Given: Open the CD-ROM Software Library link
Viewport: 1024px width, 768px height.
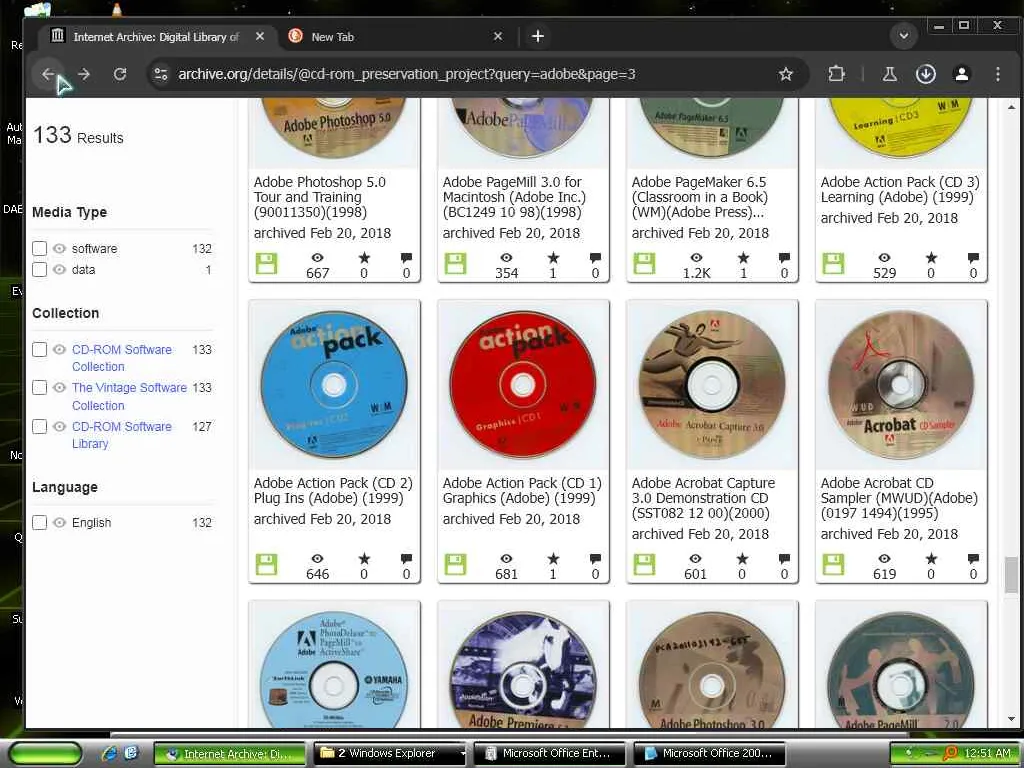Looking at the screenshot, I should coord(121,435).
